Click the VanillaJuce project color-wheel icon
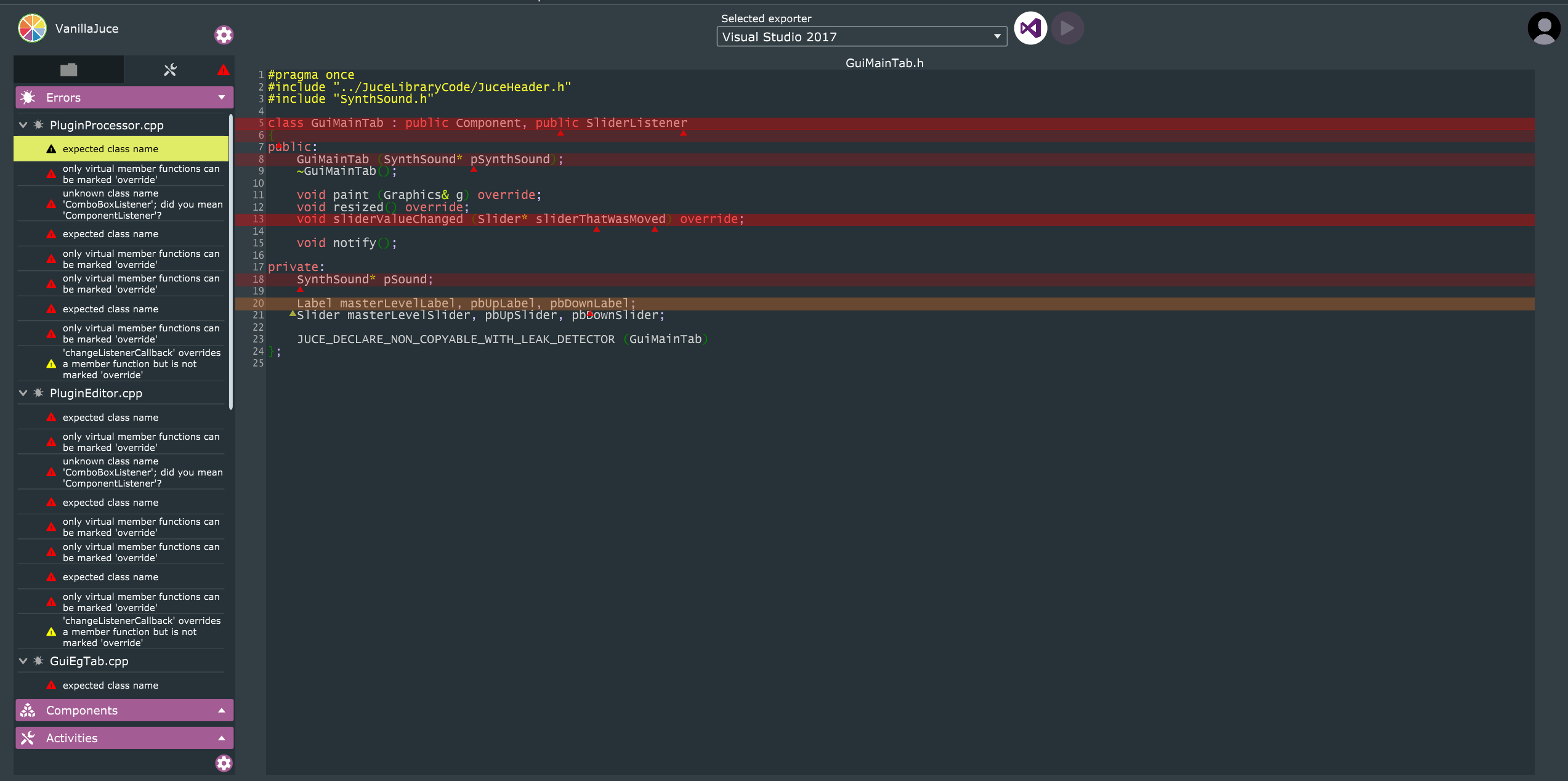 (x=32, y=28)
